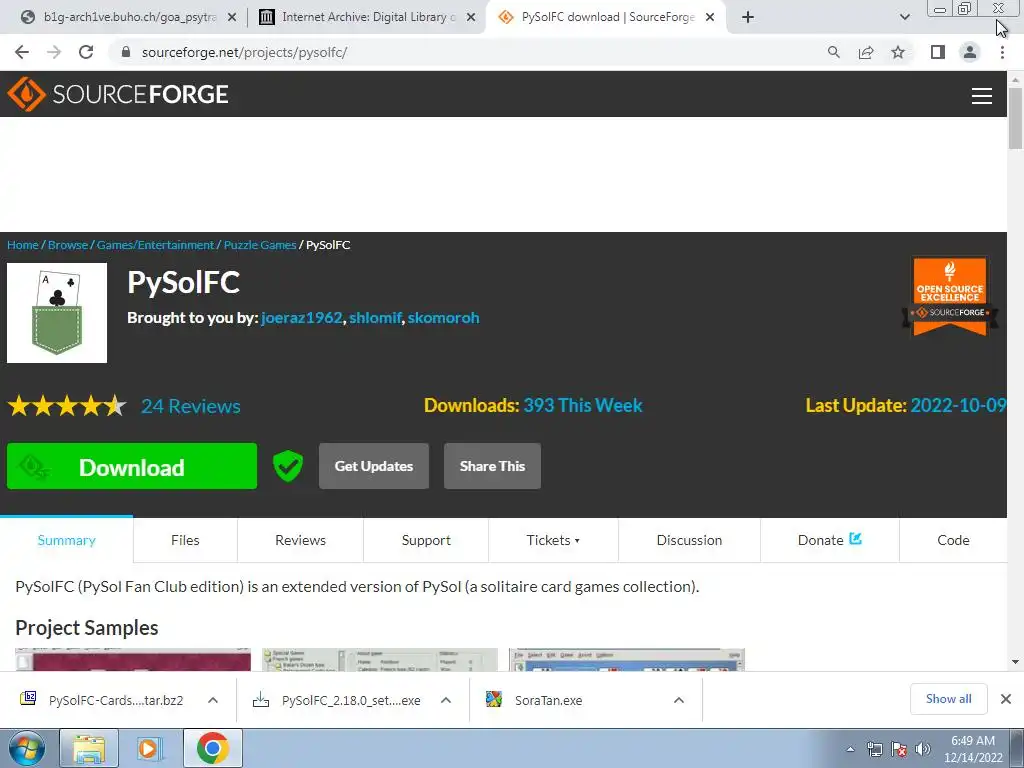This screenshot has width=1024, height=768.
Task: Click the zoom magnifier icon in address bar
Action: [x=833, y=52]
